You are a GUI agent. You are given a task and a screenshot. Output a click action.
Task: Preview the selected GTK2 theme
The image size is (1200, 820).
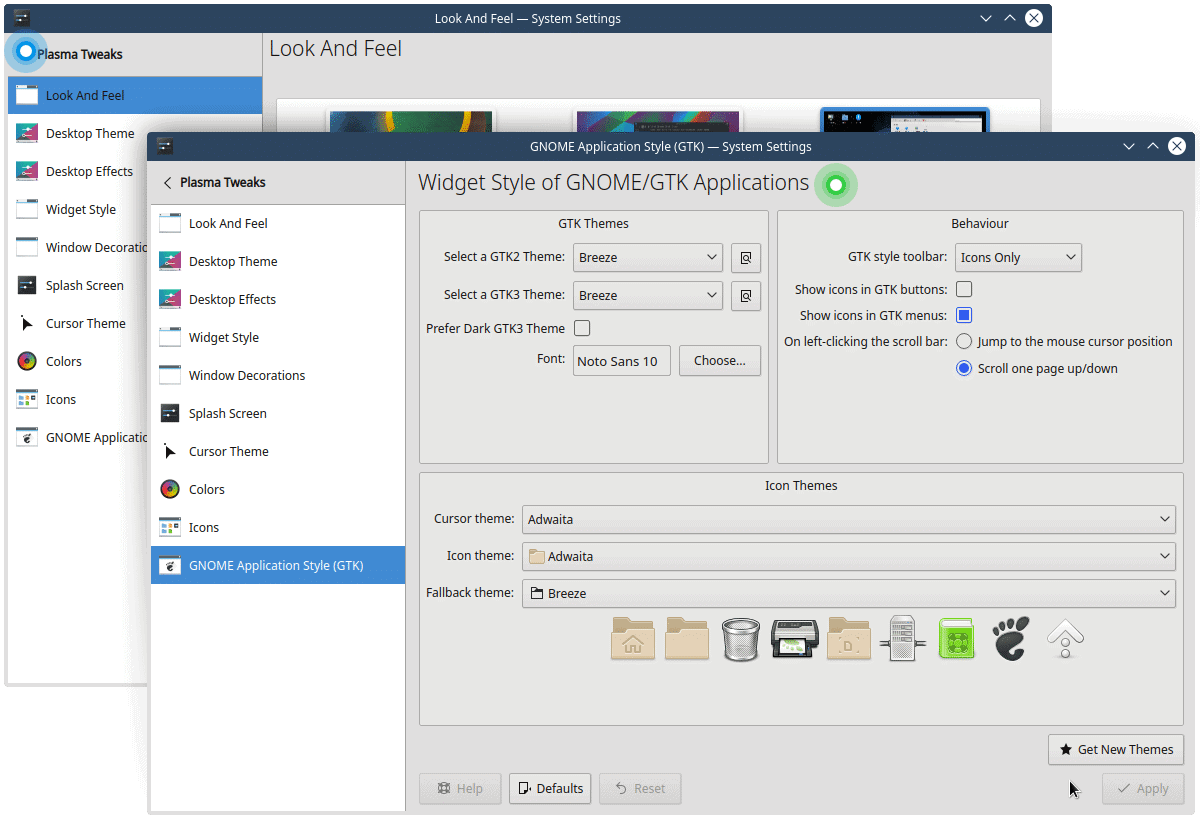click(746, 258)
